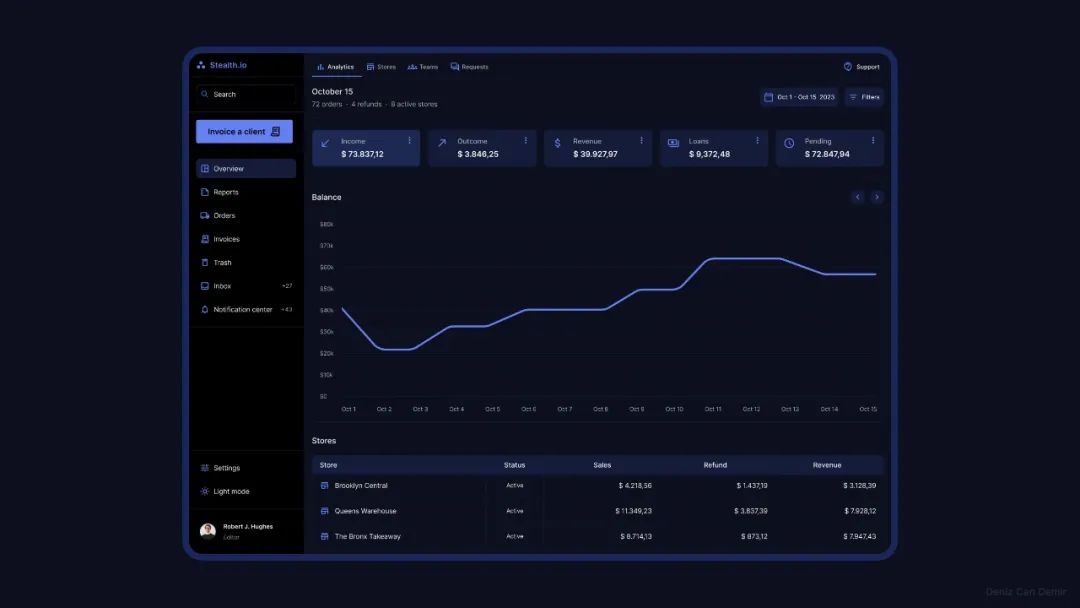The image size is (1080, 608).
Task: Focus the Search field in sidebar
Action: 245,94
